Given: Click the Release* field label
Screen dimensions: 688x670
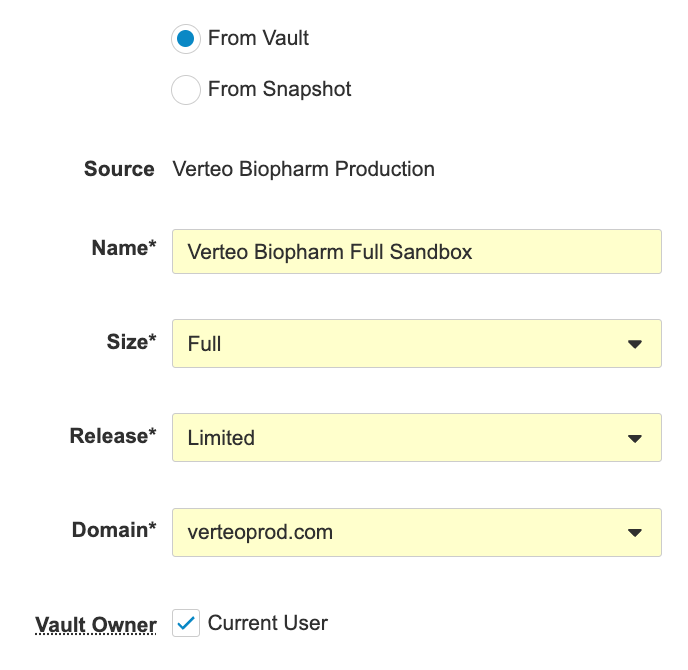Looking at the screenshot, I should 113,436.
